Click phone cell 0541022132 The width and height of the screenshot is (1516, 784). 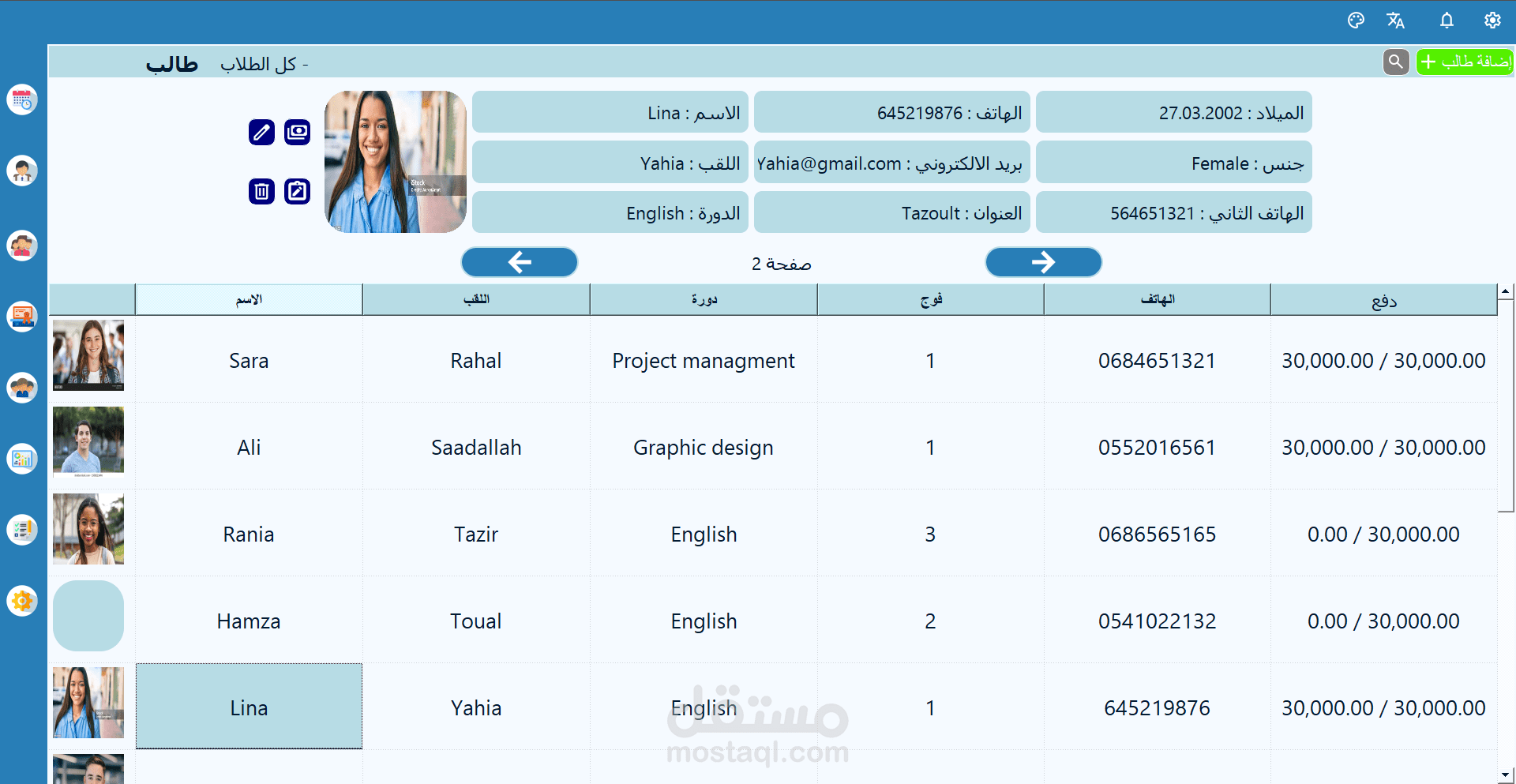tap(1158, 621)
